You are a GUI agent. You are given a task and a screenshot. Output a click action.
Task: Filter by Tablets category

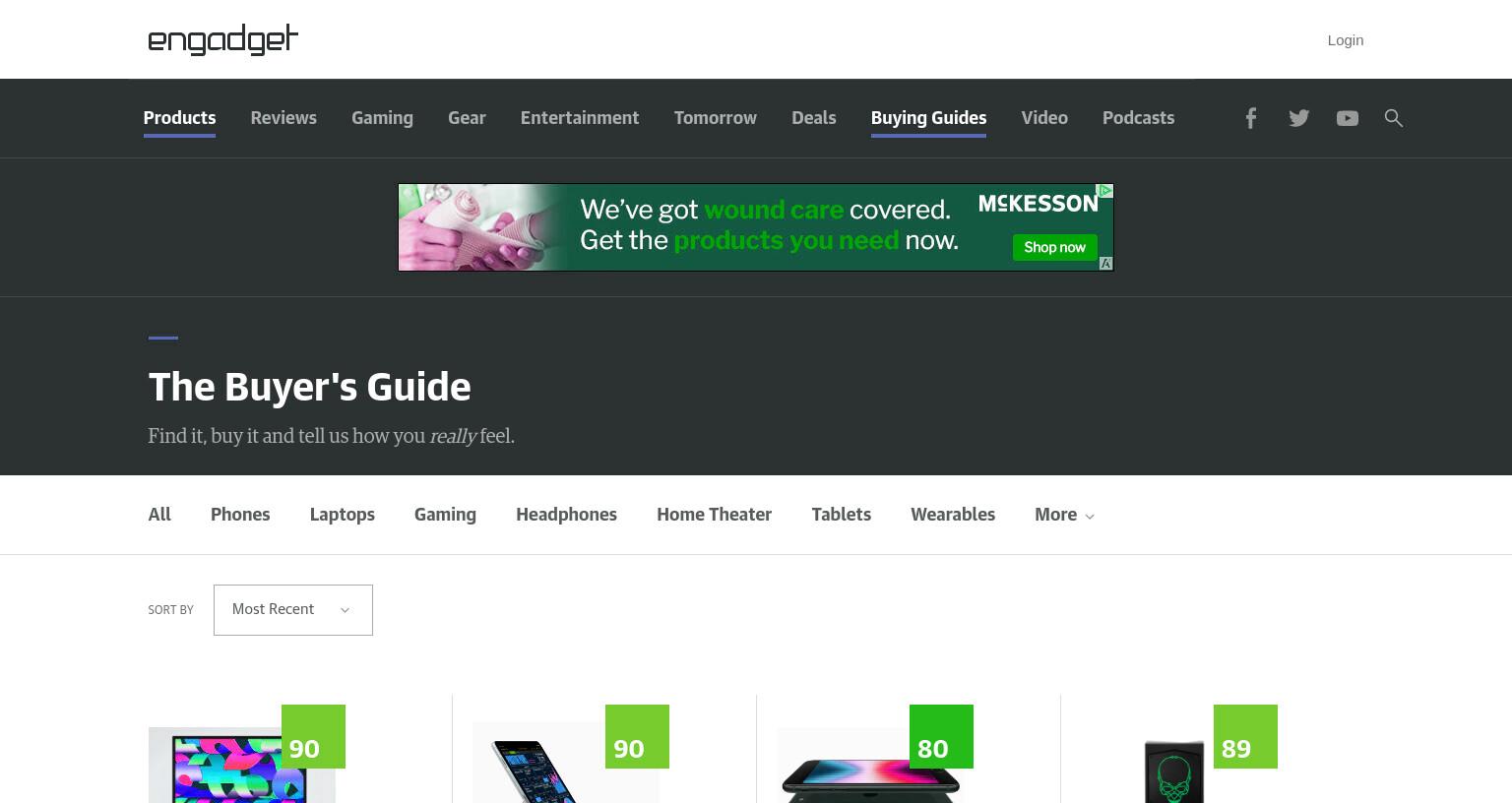(841, 515)
